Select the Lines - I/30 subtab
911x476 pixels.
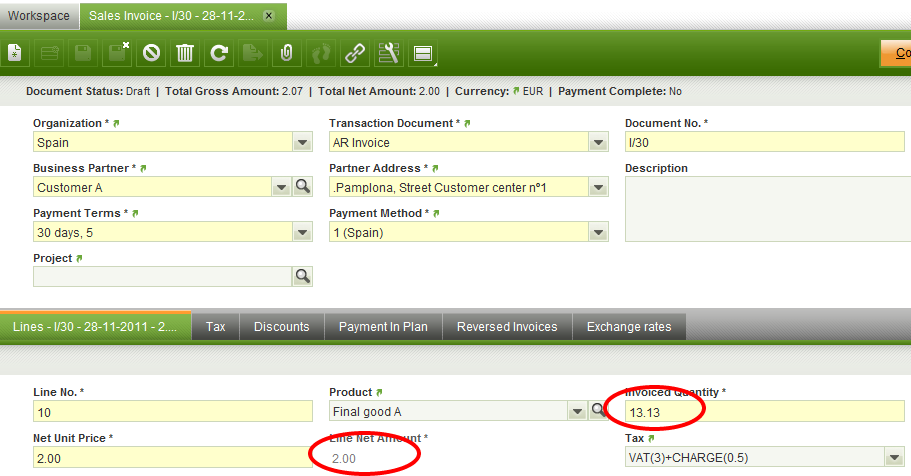[95, 327]
